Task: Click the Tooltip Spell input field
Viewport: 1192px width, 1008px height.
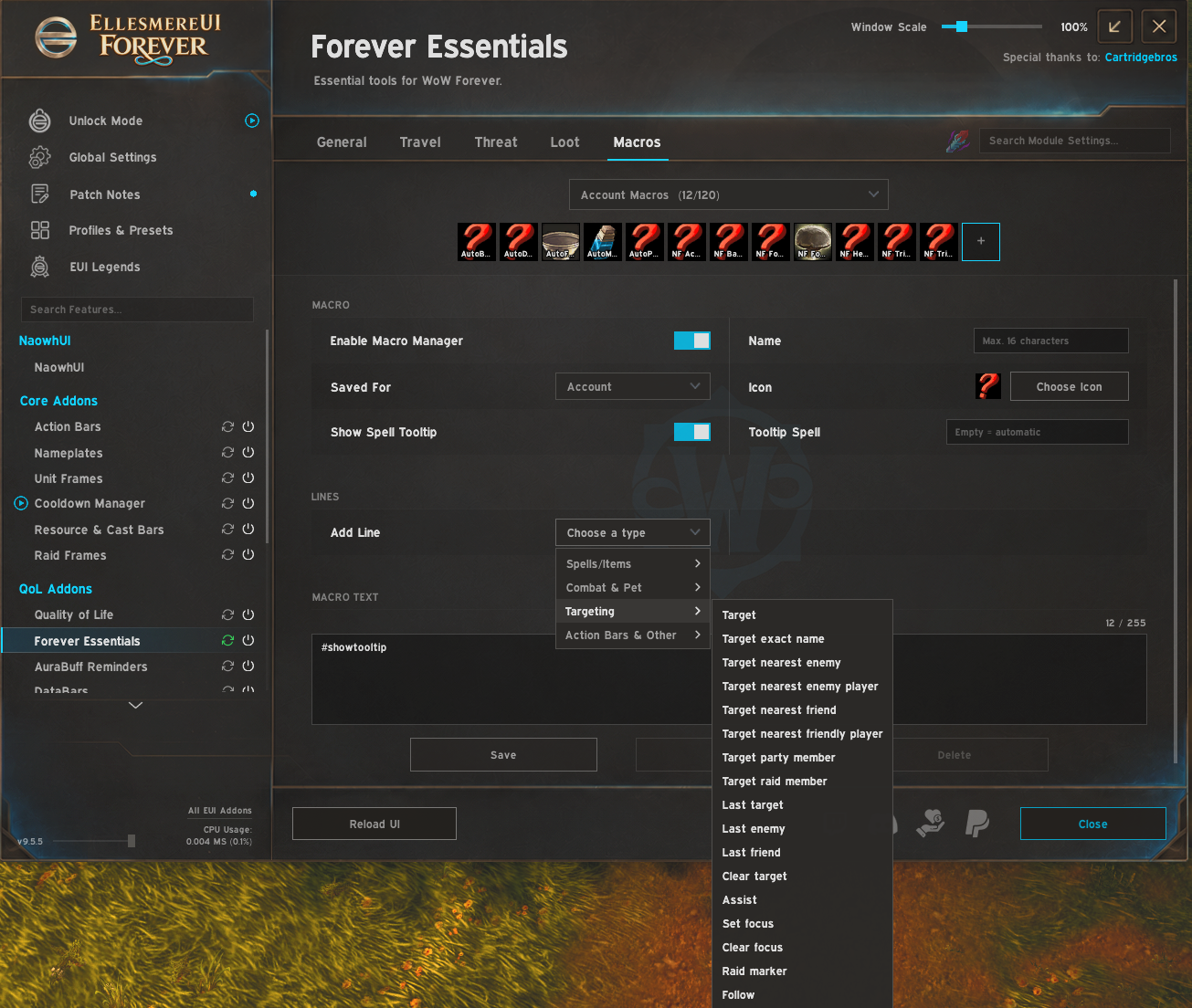Action: pos(1038,432)
